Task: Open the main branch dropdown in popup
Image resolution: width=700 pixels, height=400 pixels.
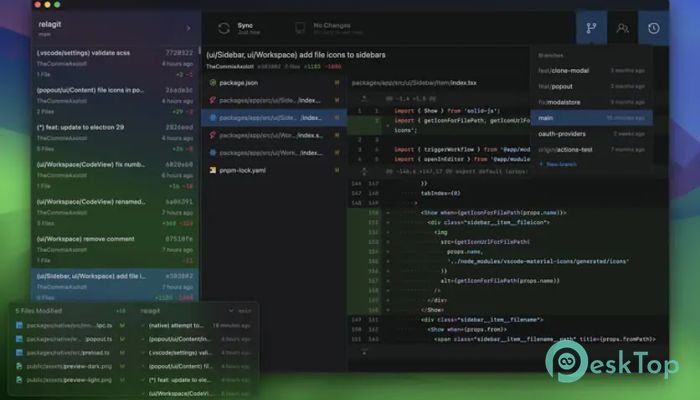Action: coord(240,311)
